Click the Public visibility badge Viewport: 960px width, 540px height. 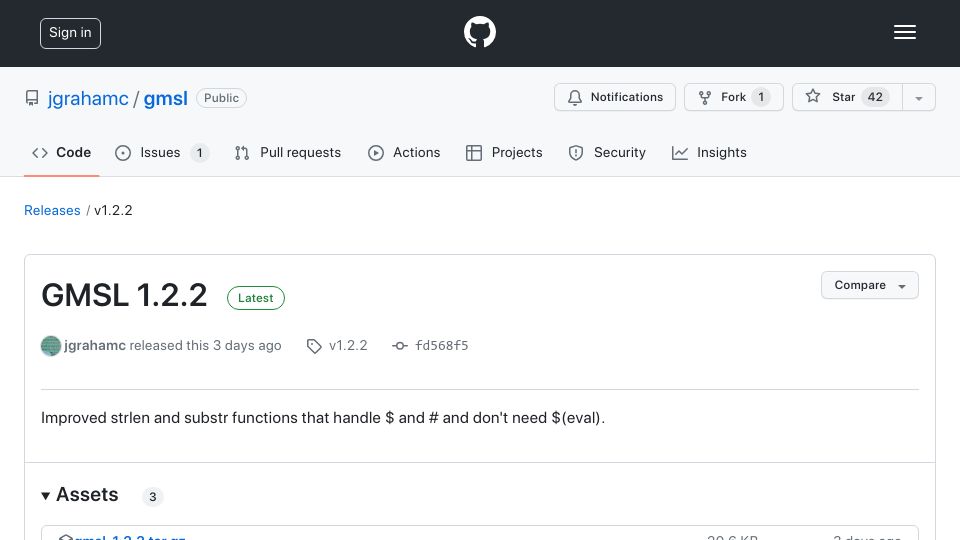coord(221,98)
